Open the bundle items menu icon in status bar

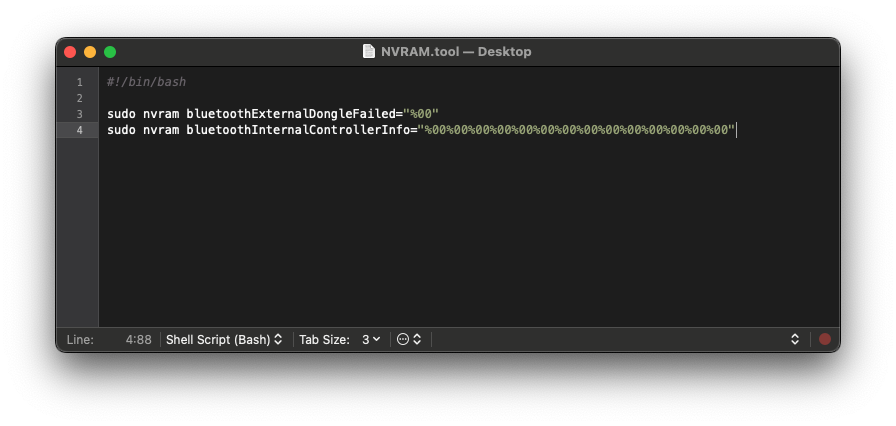(409, 339)
